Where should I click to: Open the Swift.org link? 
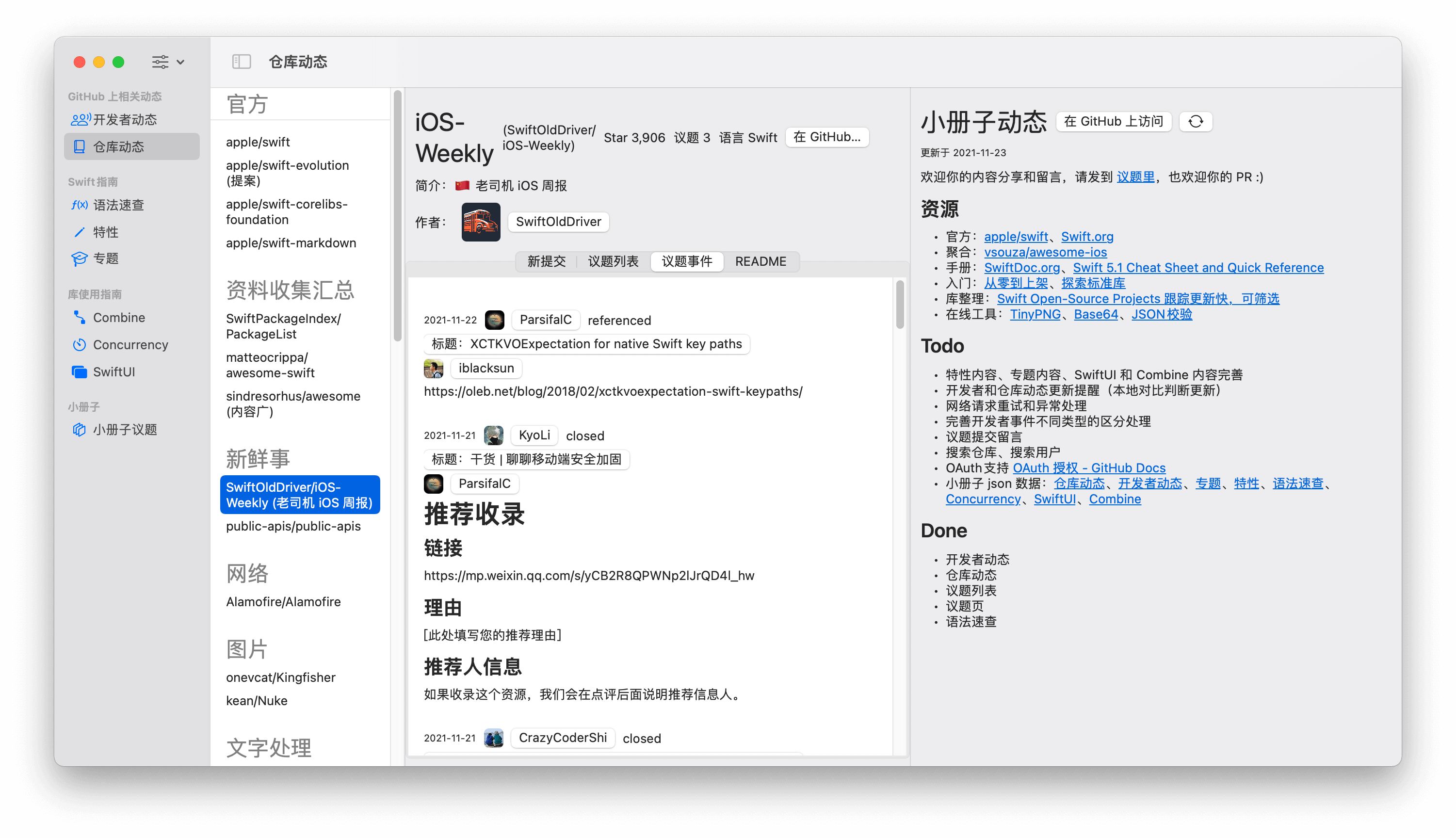click(1086, 237)
